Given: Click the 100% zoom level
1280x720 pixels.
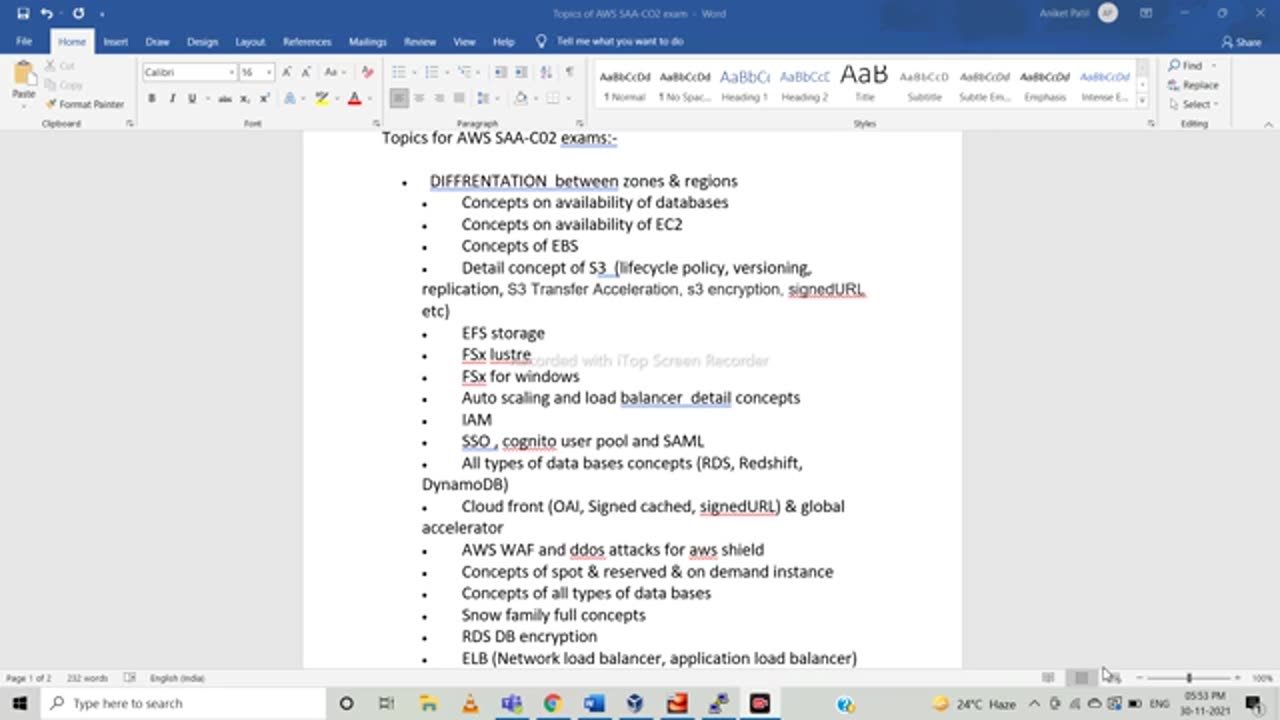Looking at the screenshot, I should pyautogui.click(x=1261, y=678).
